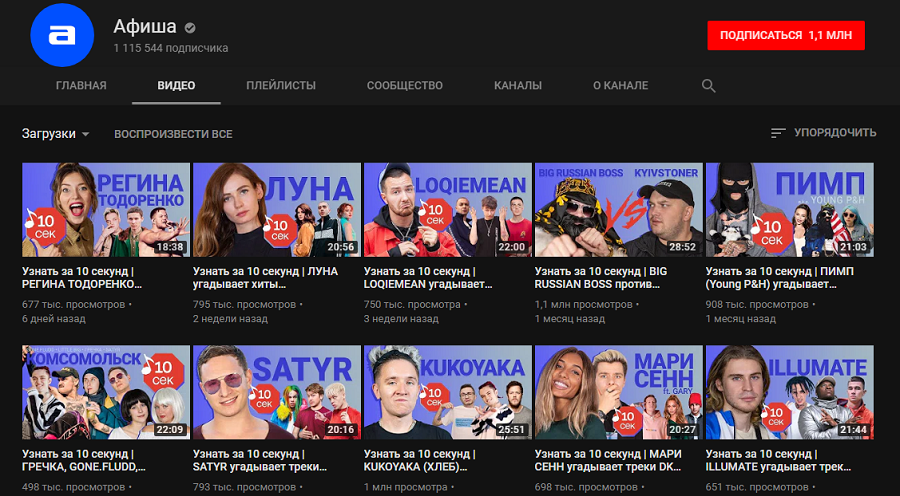Screen dimensions: 900x496
Task: Click the 28:52 duration badge
Action: click(684, 247)
